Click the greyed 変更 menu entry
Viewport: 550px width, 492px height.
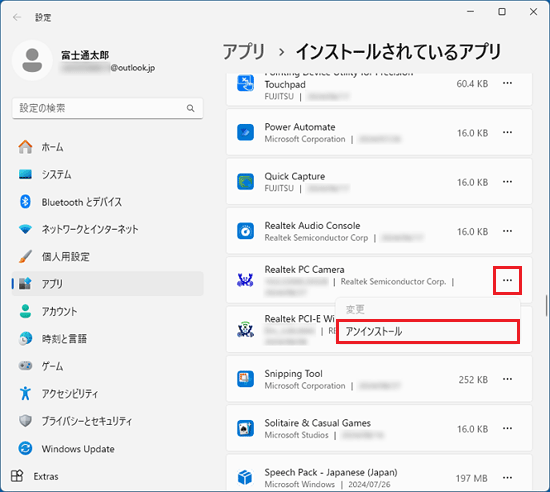point(428,309)
